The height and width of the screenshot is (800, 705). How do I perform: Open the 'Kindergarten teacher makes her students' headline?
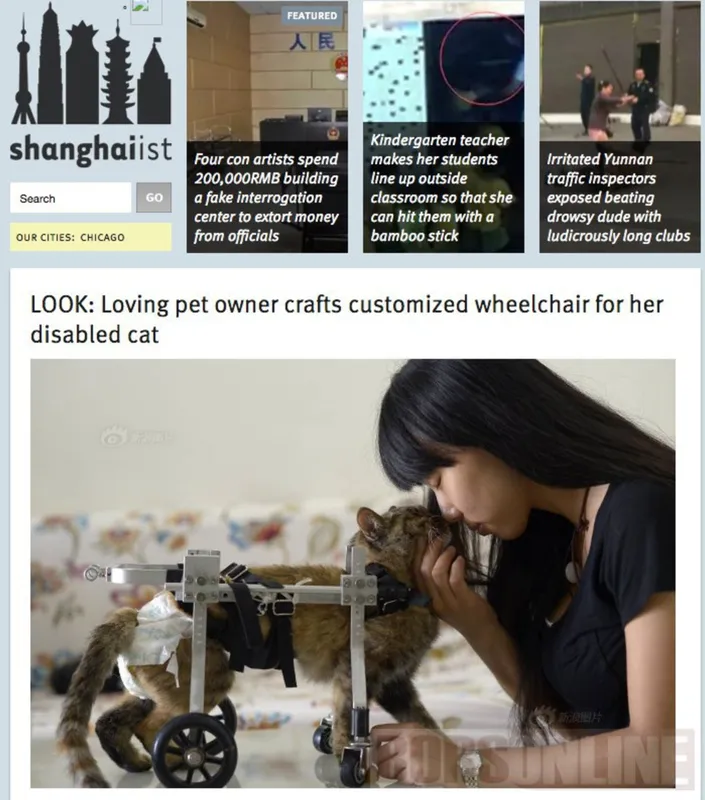point(441,187)
